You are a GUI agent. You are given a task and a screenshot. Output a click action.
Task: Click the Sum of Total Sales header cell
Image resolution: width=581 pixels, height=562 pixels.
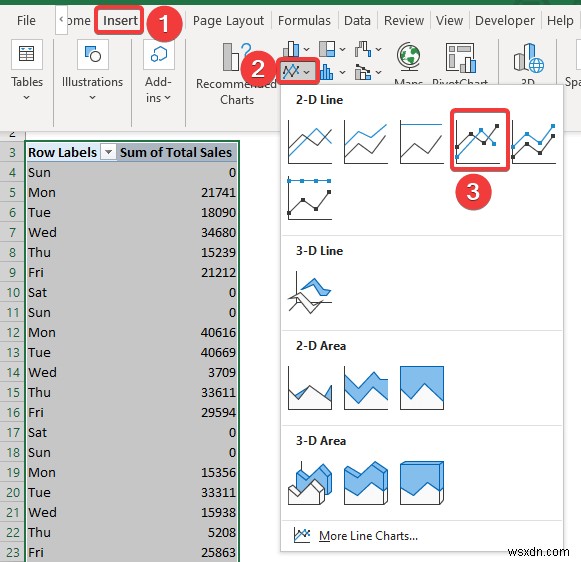pyautogui.click(x=177, y=152)
